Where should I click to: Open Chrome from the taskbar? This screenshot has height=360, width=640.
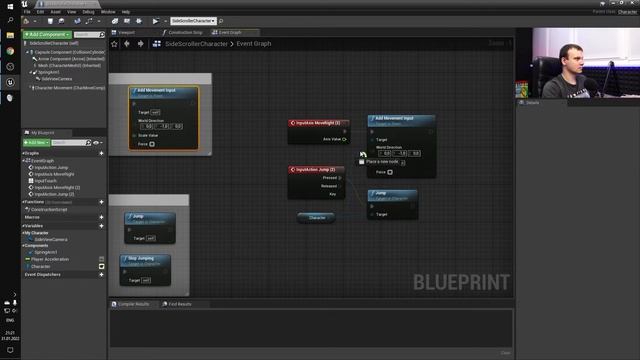tap(10, 51)
